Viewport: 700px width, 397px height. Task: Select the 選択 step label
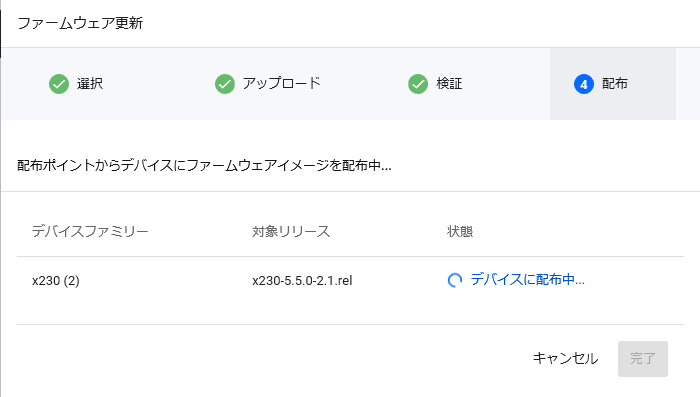point(90,84)
